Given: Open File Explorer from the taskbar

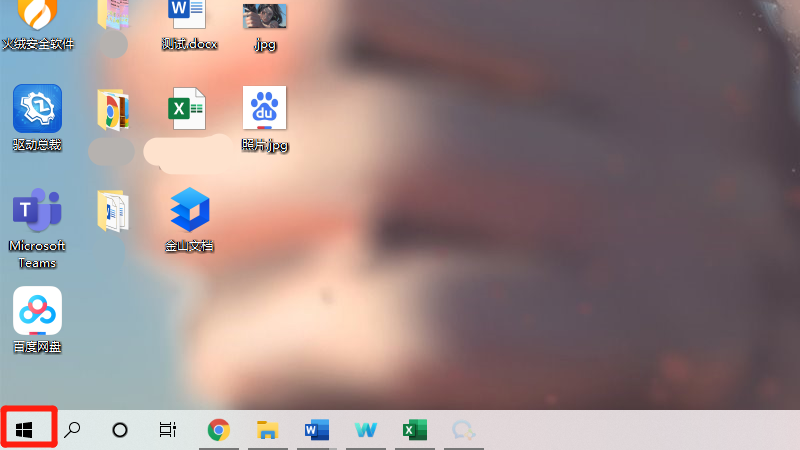Looking at the screenshot, I should 267,430.
